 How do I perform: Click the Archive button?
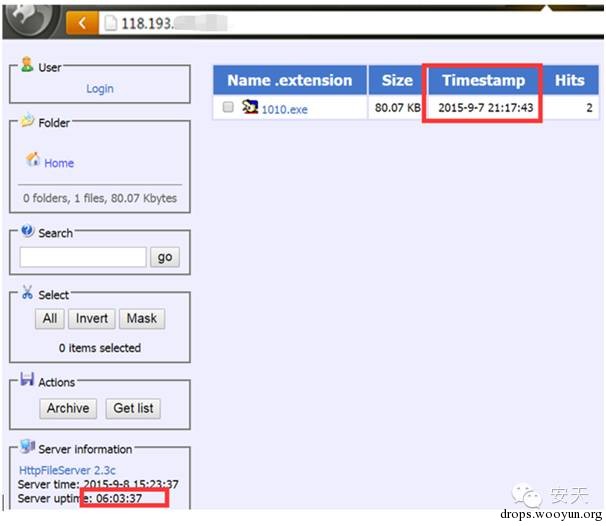pos(68,408)
